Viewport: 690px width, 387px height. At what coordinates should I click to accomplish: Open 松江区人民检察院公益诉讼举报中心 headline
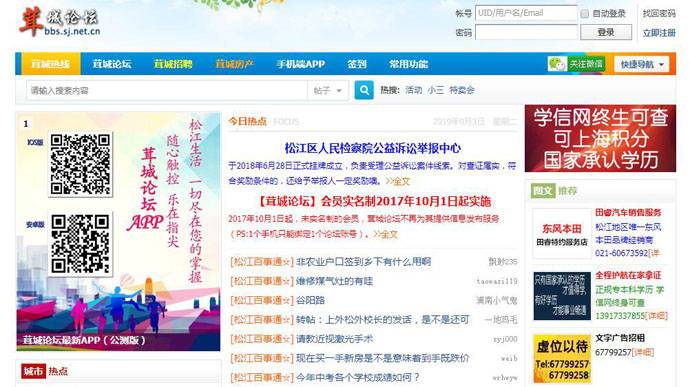372,148
